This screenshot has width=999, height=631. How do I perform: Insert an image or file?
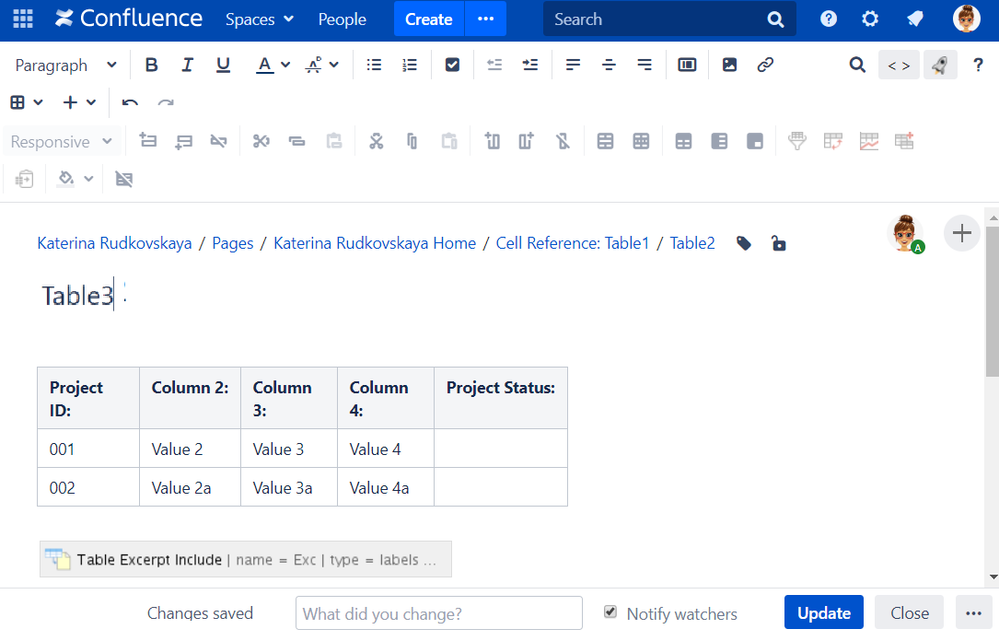(729, 65)
